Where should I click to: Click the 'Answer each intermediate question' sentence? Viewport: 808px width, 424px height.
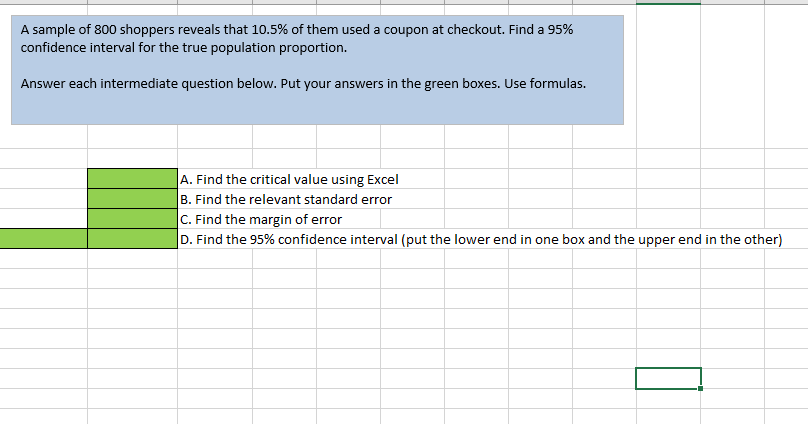point(303,83)
